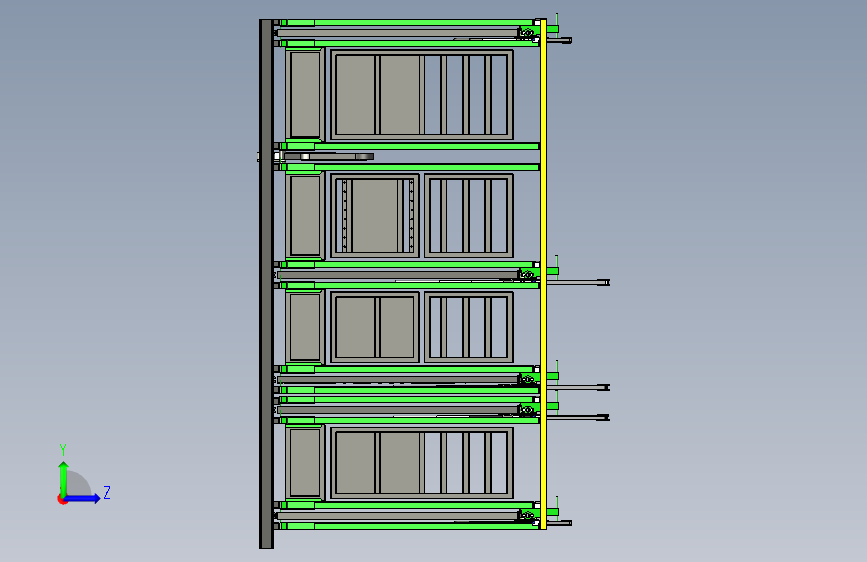Viewport: 867px width, 562px height.
Task: Click the "Z" axis label text
Action: (x=107, y=492)
